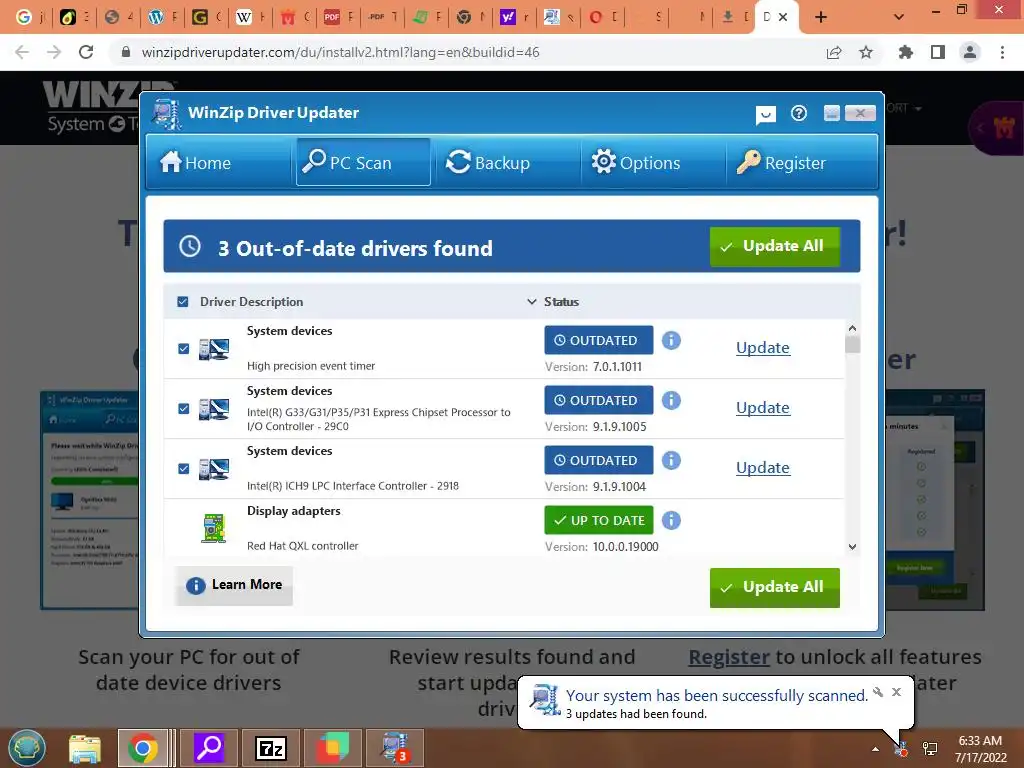Uncheck the Express Chipset Processor driver checkbox
1024x768 pixels.
pyautogui.click(x=184, y=409)
